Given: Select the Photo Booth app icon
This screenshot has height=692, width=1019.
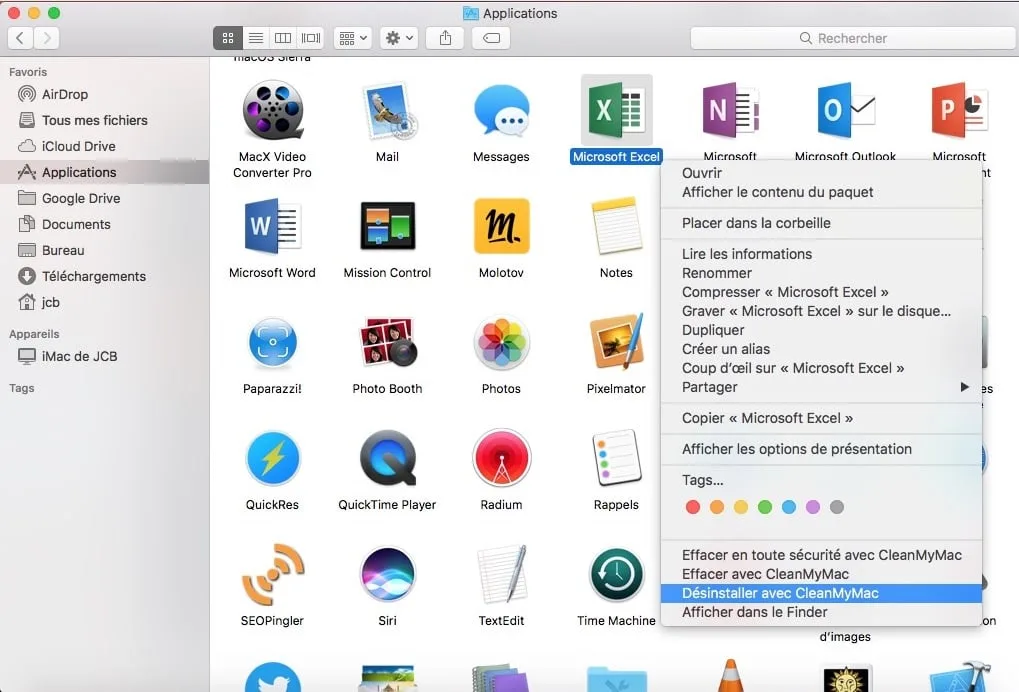Looking at the screenshot, I should pyautogui.click(x=387, y=342).
